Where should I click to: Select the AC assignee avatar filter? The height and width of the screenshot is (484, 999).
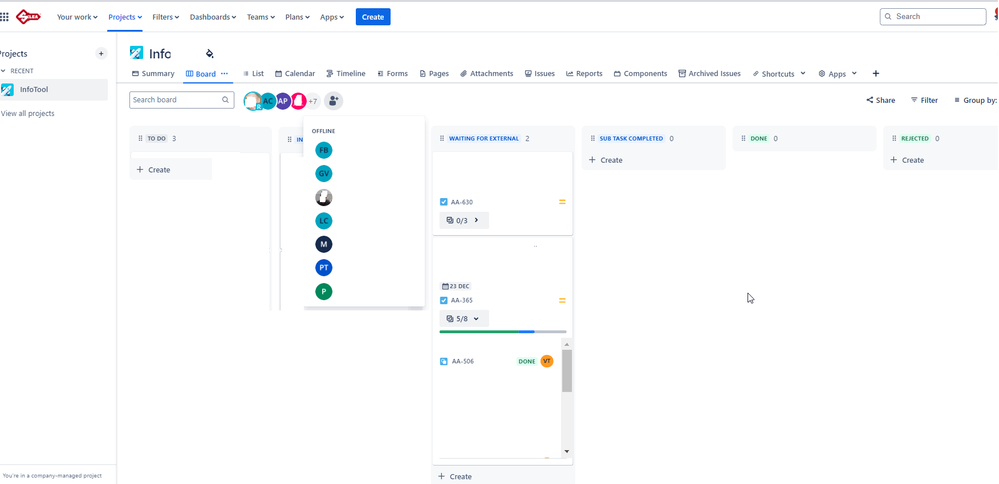point(268,101)
